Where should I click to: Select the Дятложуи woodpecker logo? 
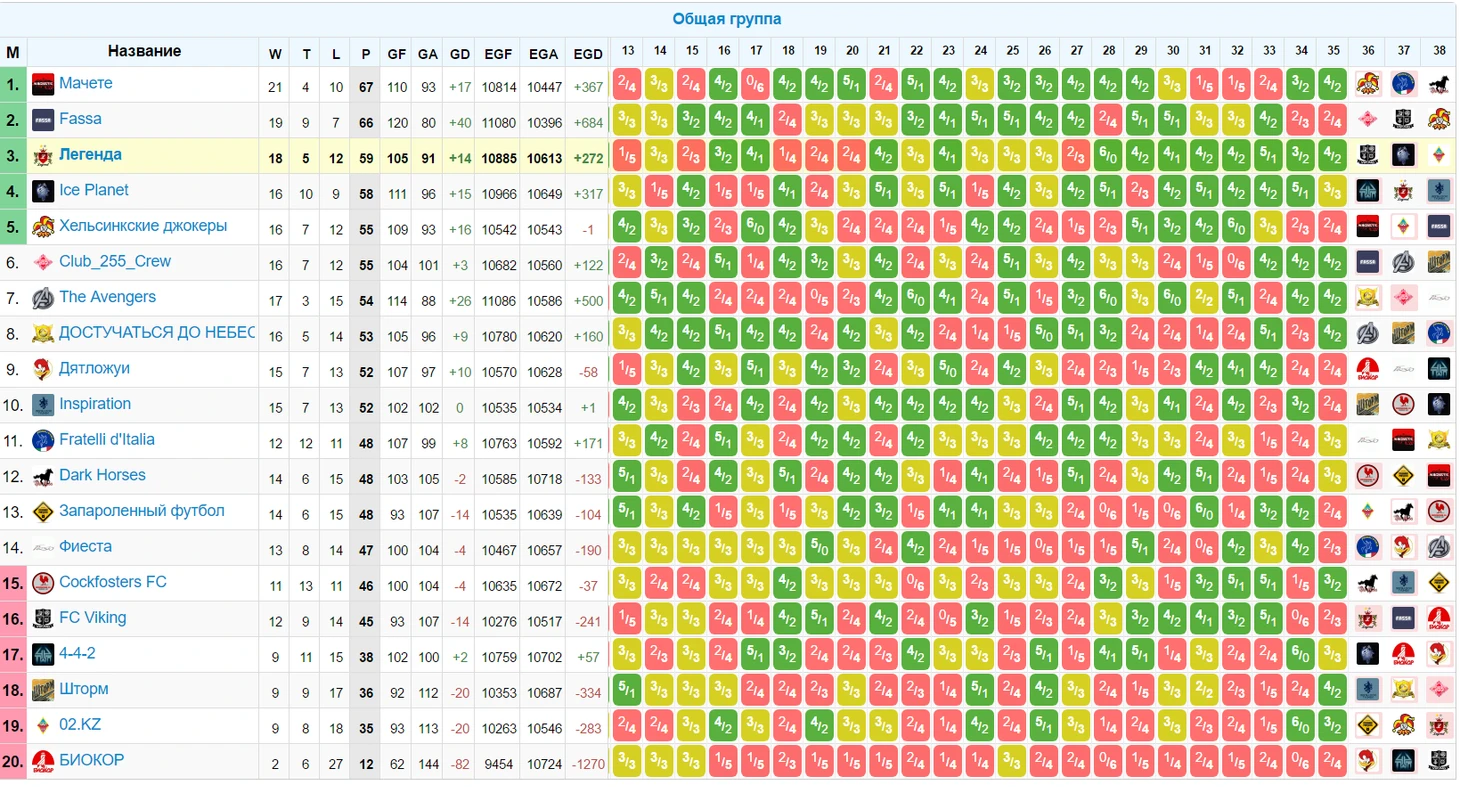(x=42, y=369)
